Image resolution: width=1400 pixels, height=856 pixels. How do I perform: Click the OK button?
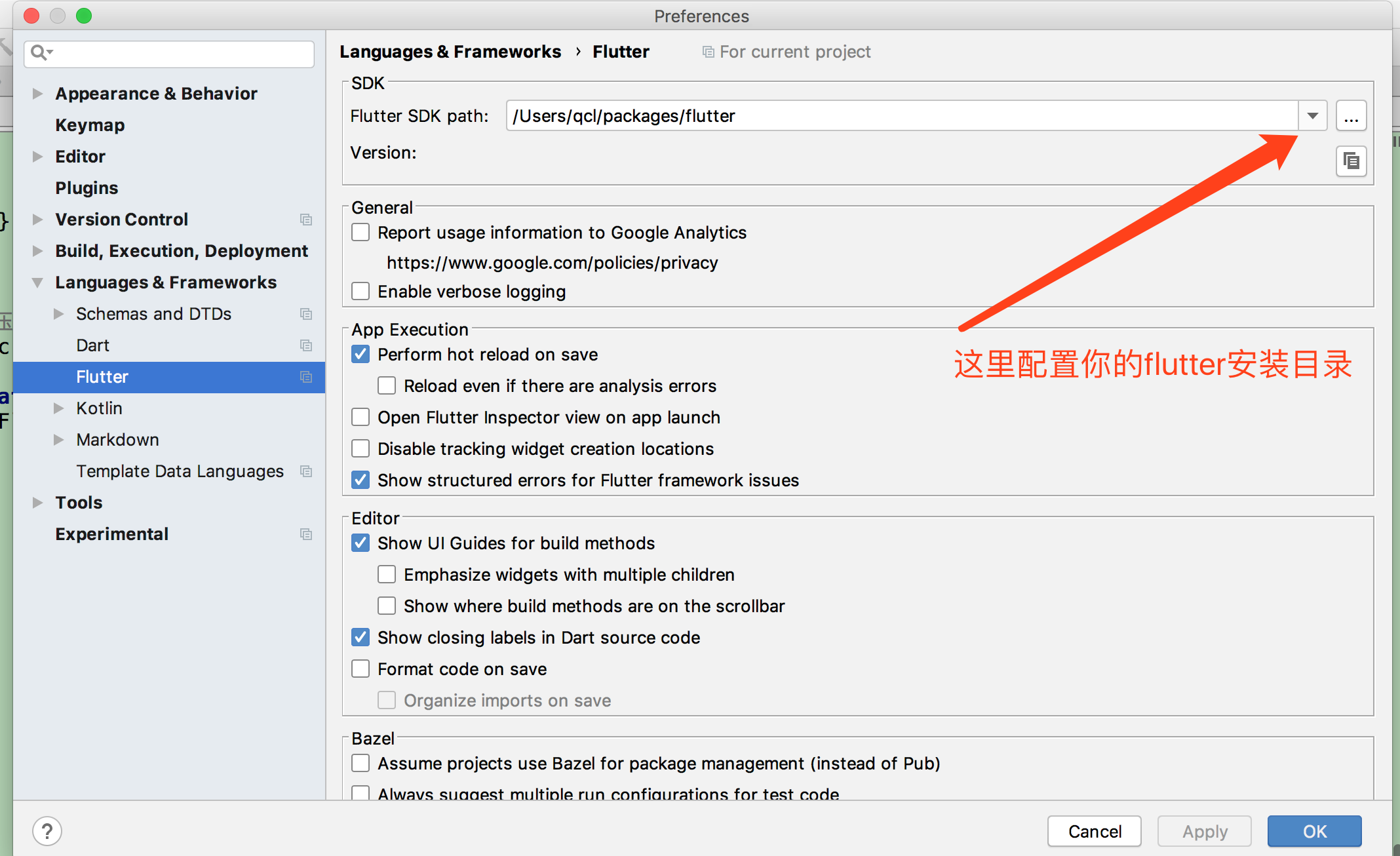pos(1314,831)
